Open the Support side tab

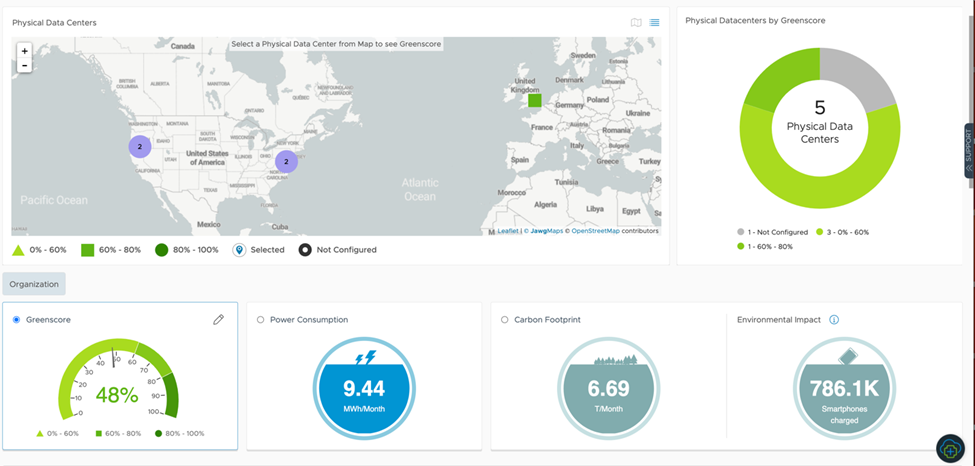968,151
